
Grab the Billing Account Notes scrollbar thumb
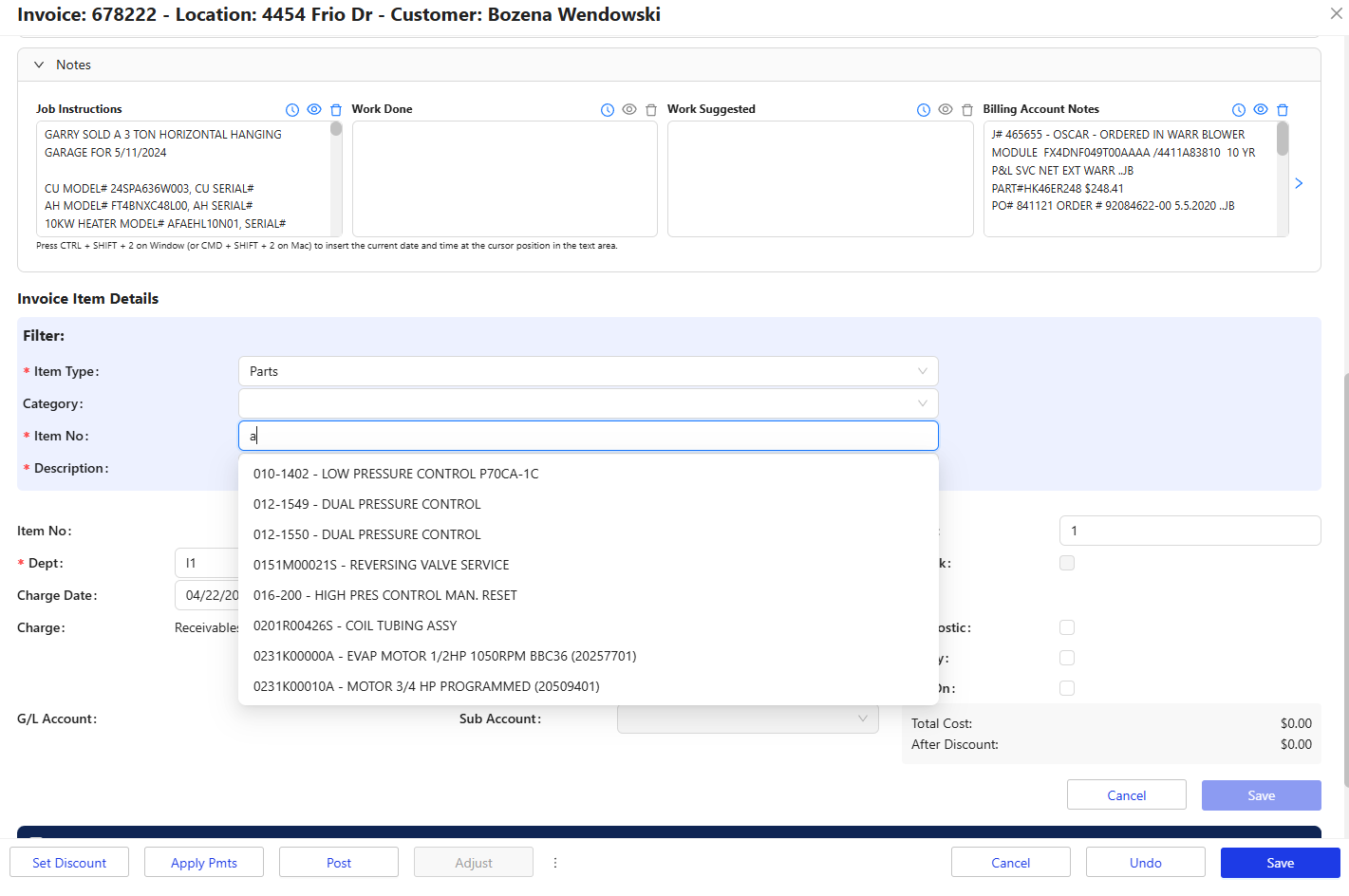coord(1283,139)
